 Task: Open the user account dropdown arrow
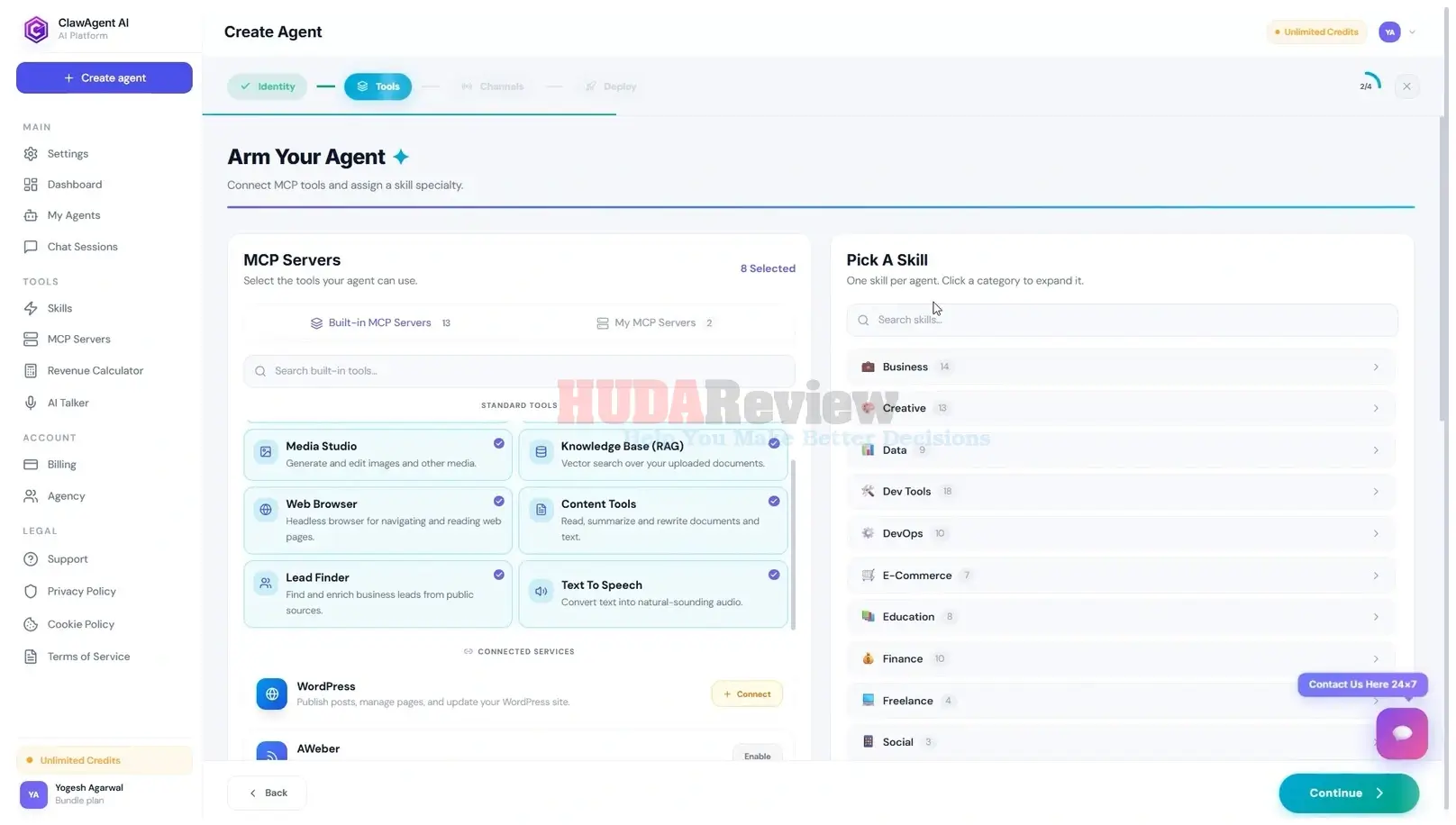[x=1412, y=32]
